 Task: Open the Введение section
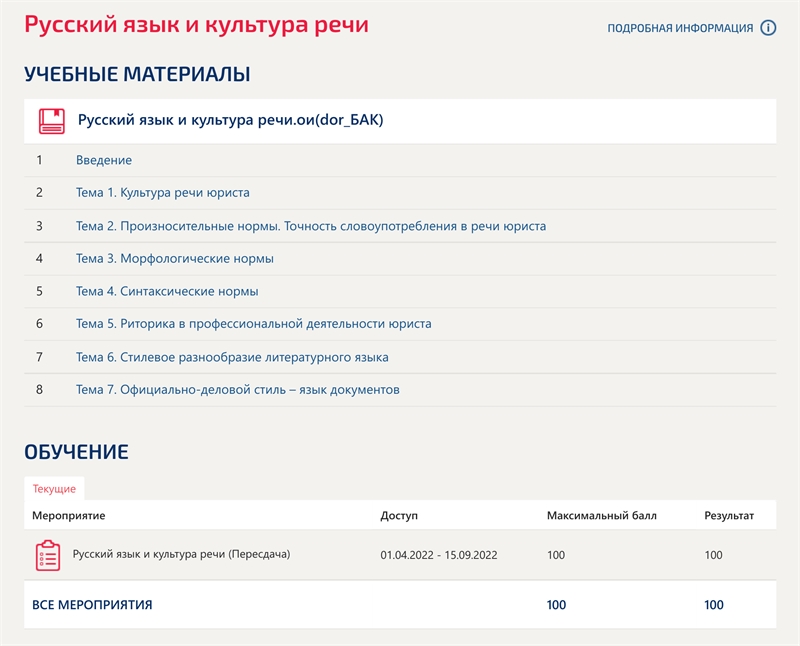(x=104, y=160)
